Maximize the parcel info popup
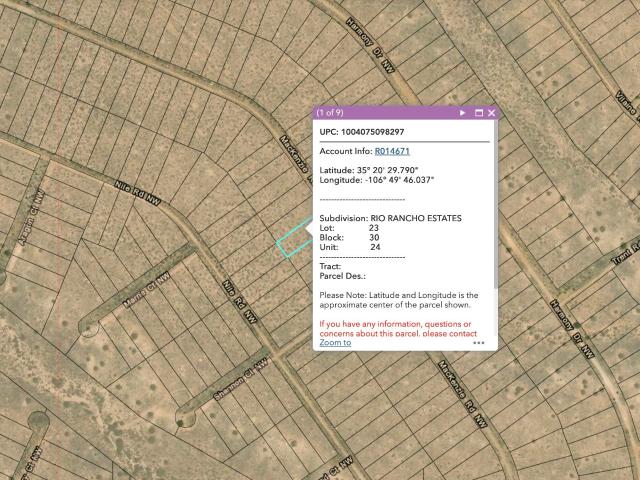 click(x=479, y=113)
